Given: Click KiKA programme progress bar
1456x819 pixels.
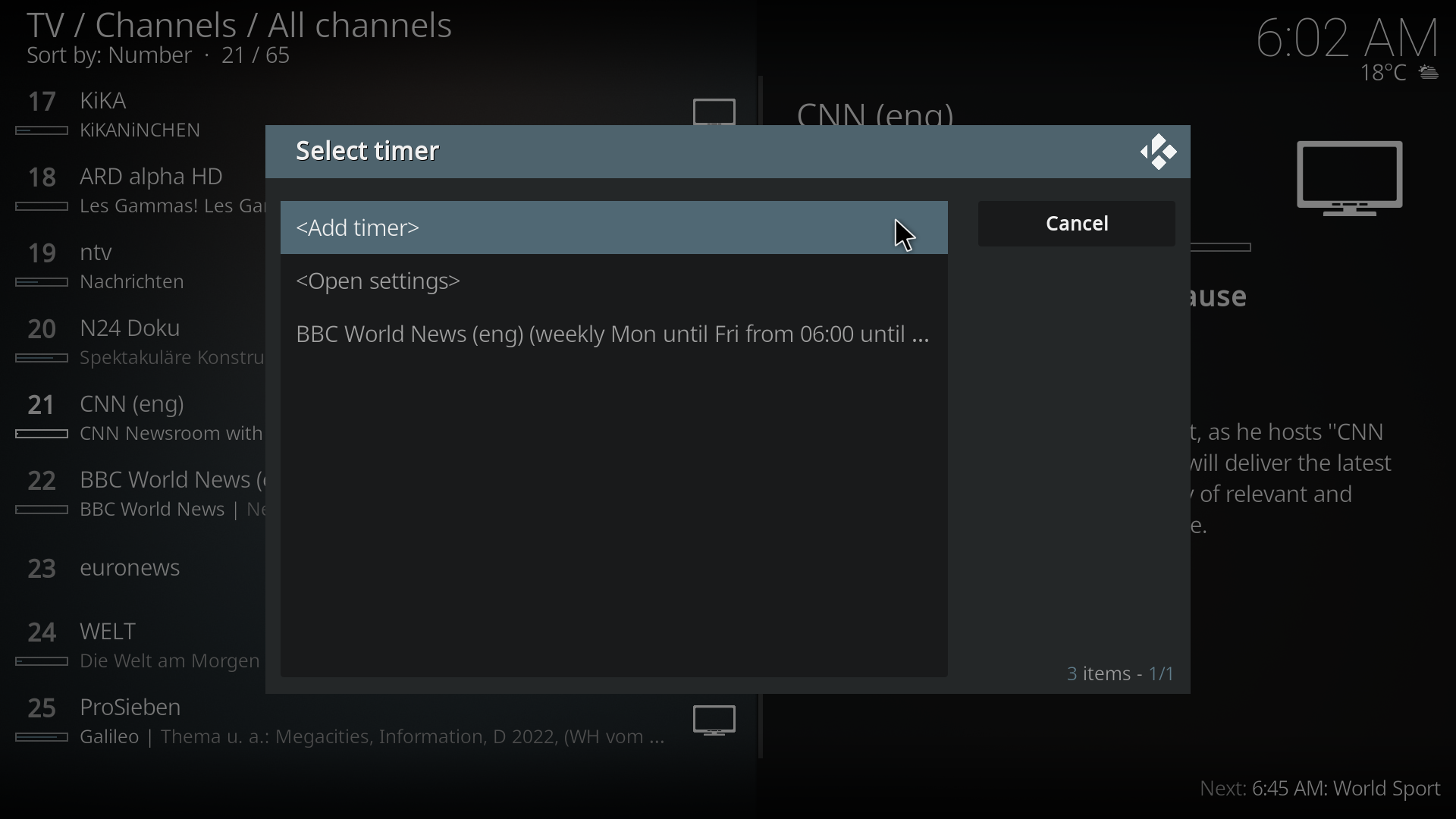Looking at the screenshot, I should [x=42, y=131].
